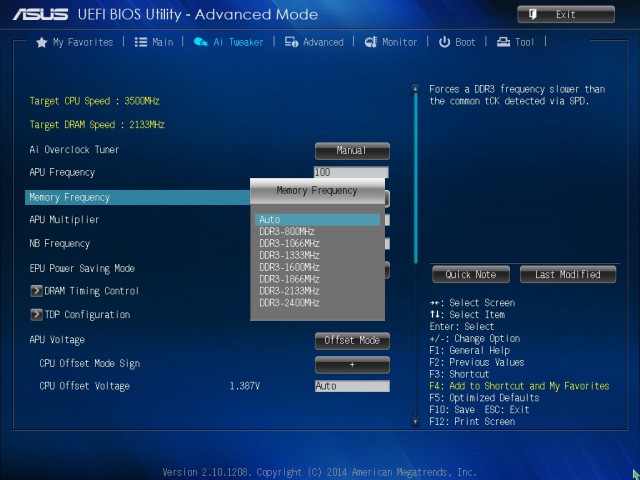Screen dimensions: 640x480
Task: Click the list icon beside Main
Action: pyautogui.click(x=141, y=42)
